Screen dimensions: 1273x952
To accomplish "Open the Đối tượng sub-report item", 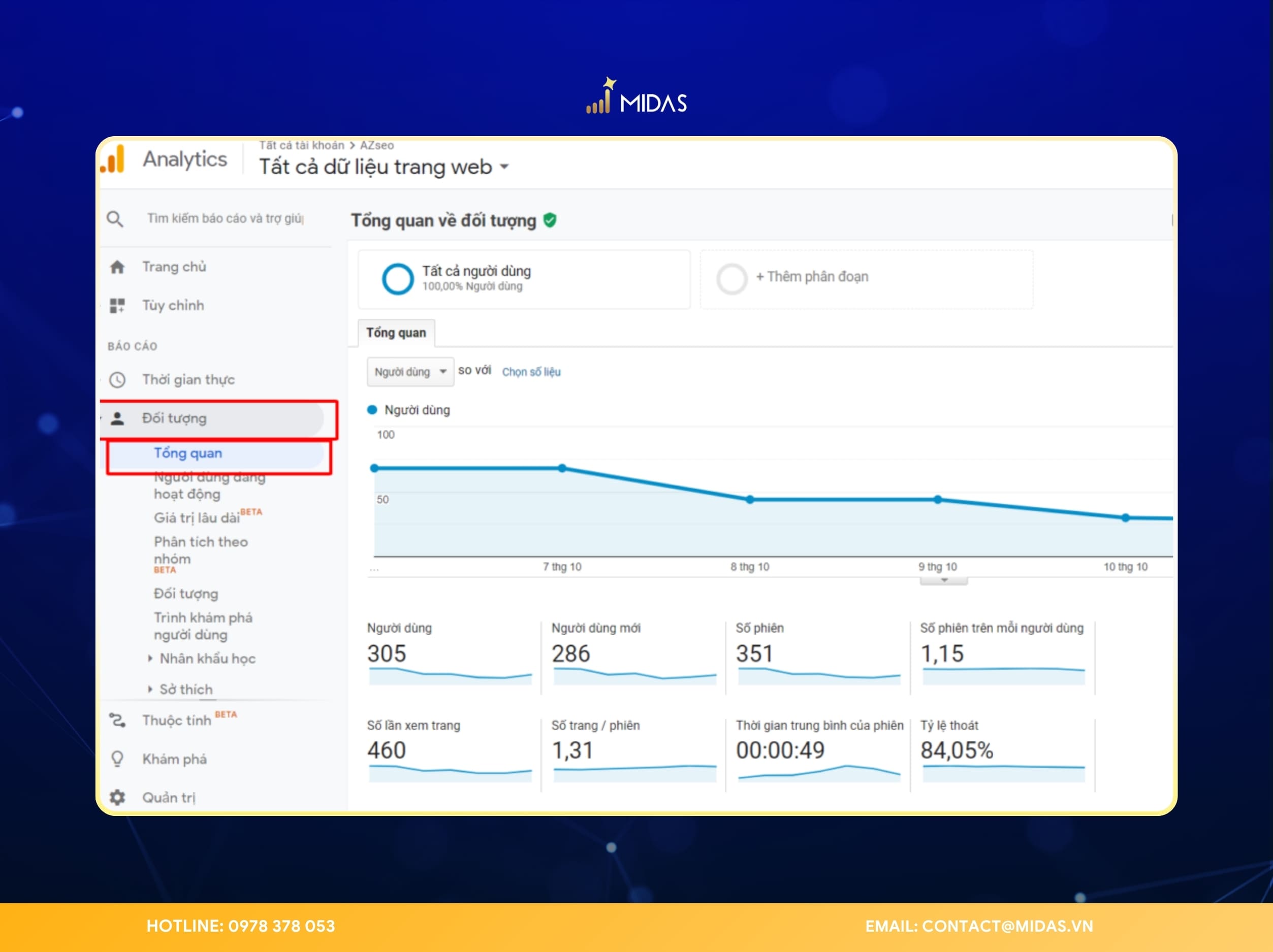I will pos(186,594).
